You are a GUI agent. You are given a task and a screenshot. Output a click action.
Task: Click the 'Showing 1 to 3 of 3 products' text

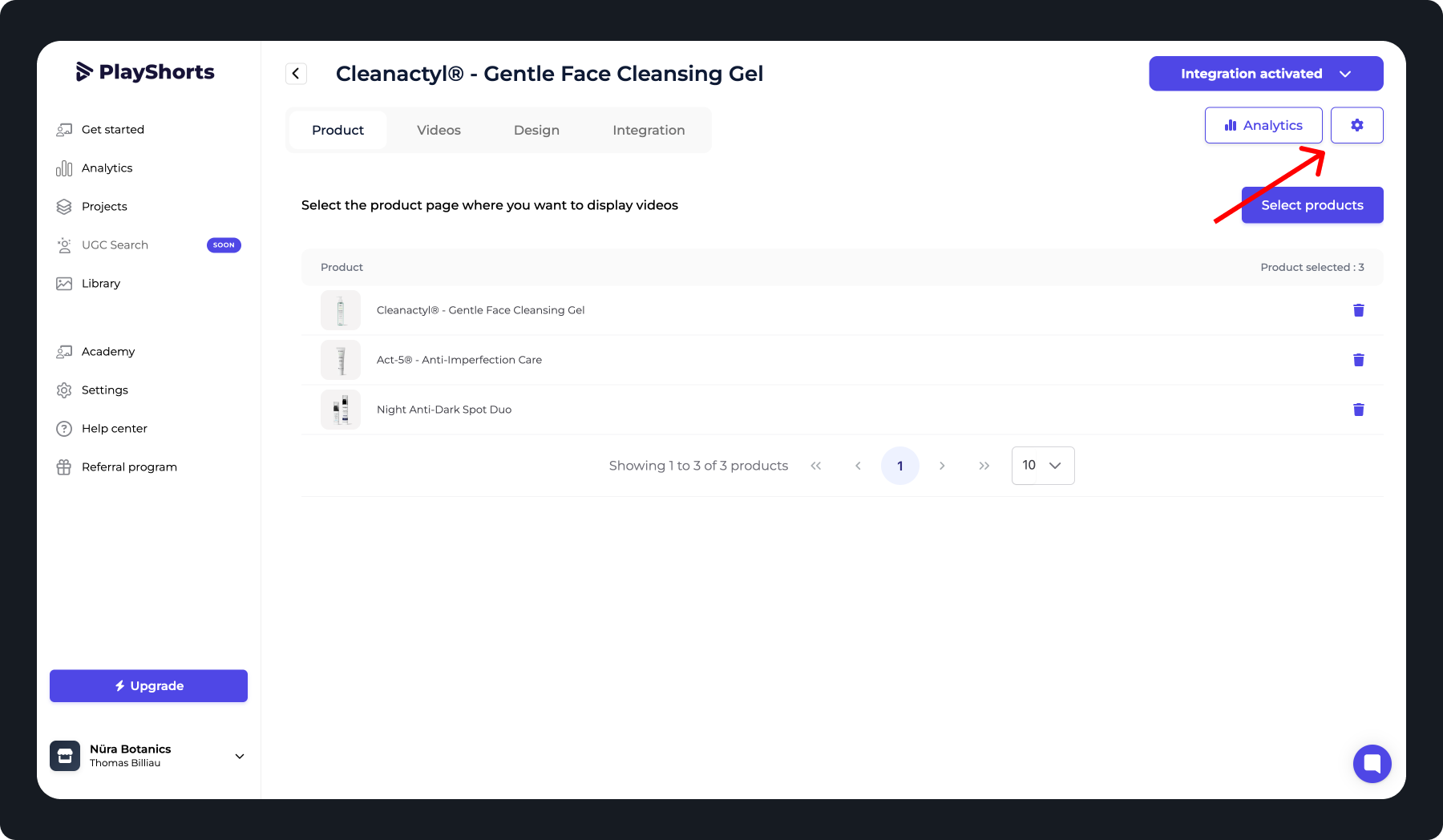click(x=698, y=466)
